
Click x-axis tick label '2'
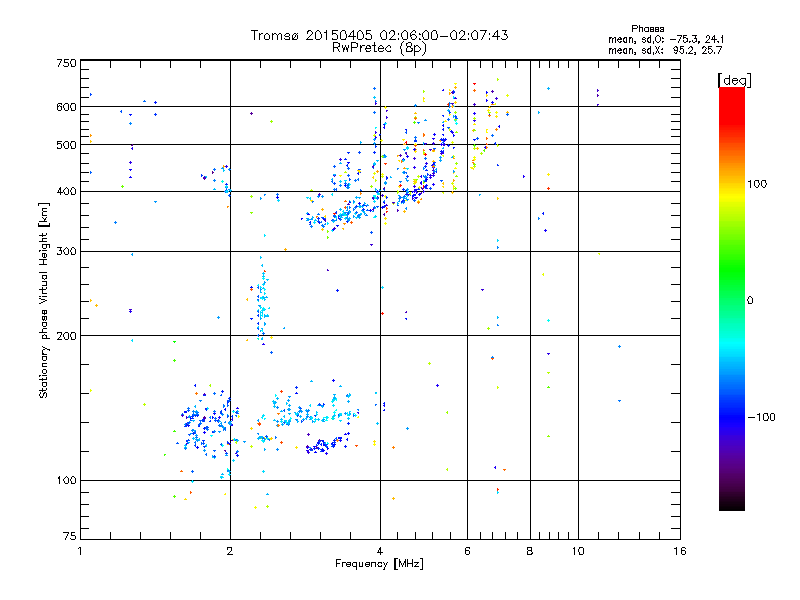230,551
